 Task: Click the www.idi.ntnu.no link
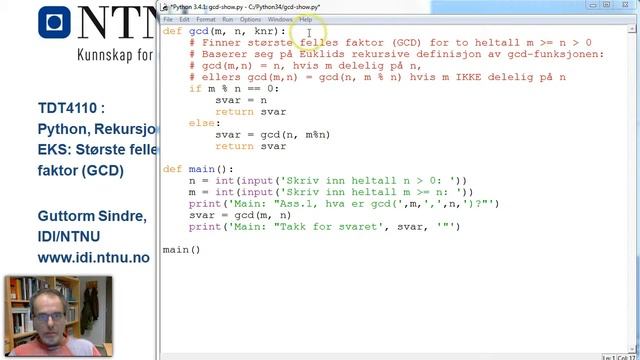tap(93, 258)
